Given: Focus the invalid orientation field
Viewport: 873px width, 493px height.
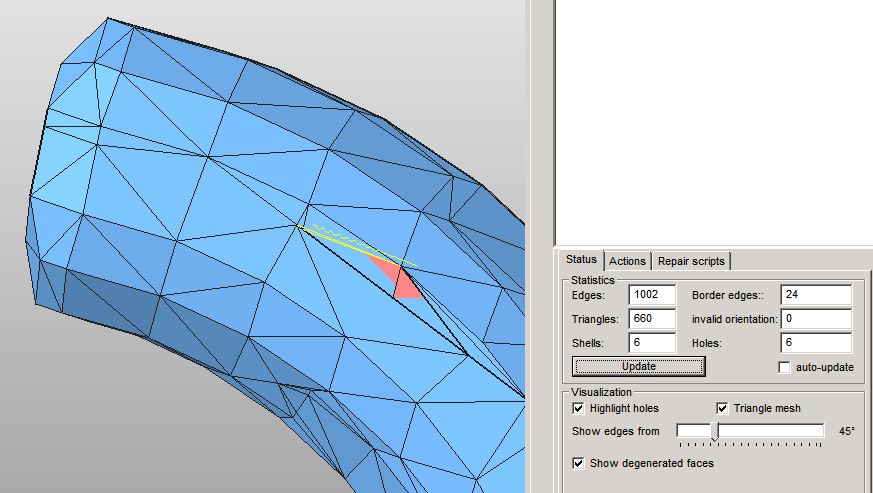Looking at the screenshot, I should tap(816, 319).
